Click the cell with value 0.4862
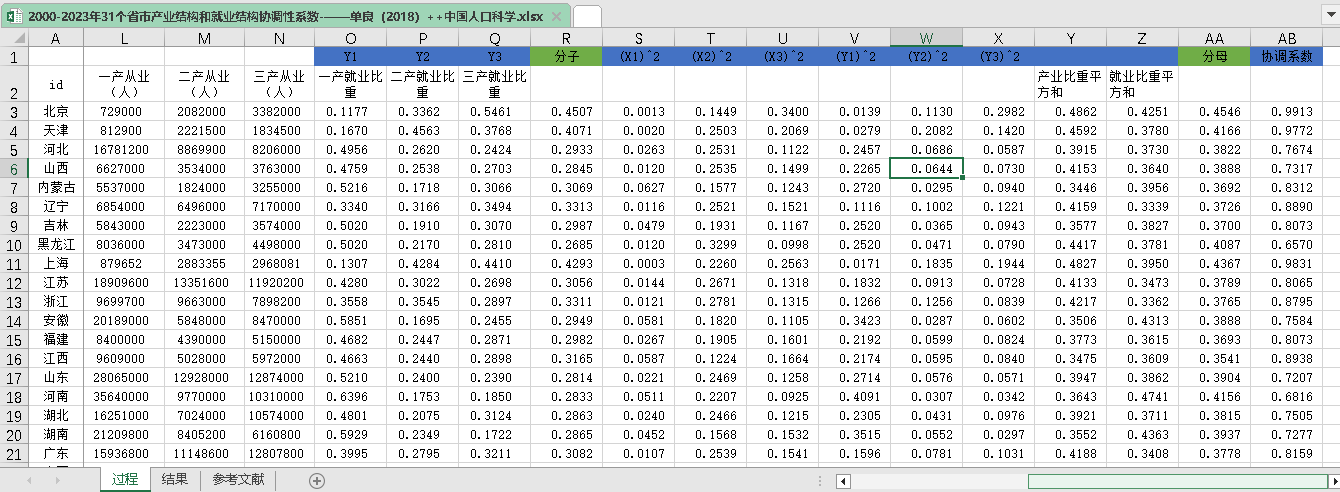Viewport: 1340px width, 492px height. click(x=1070, y=113)
